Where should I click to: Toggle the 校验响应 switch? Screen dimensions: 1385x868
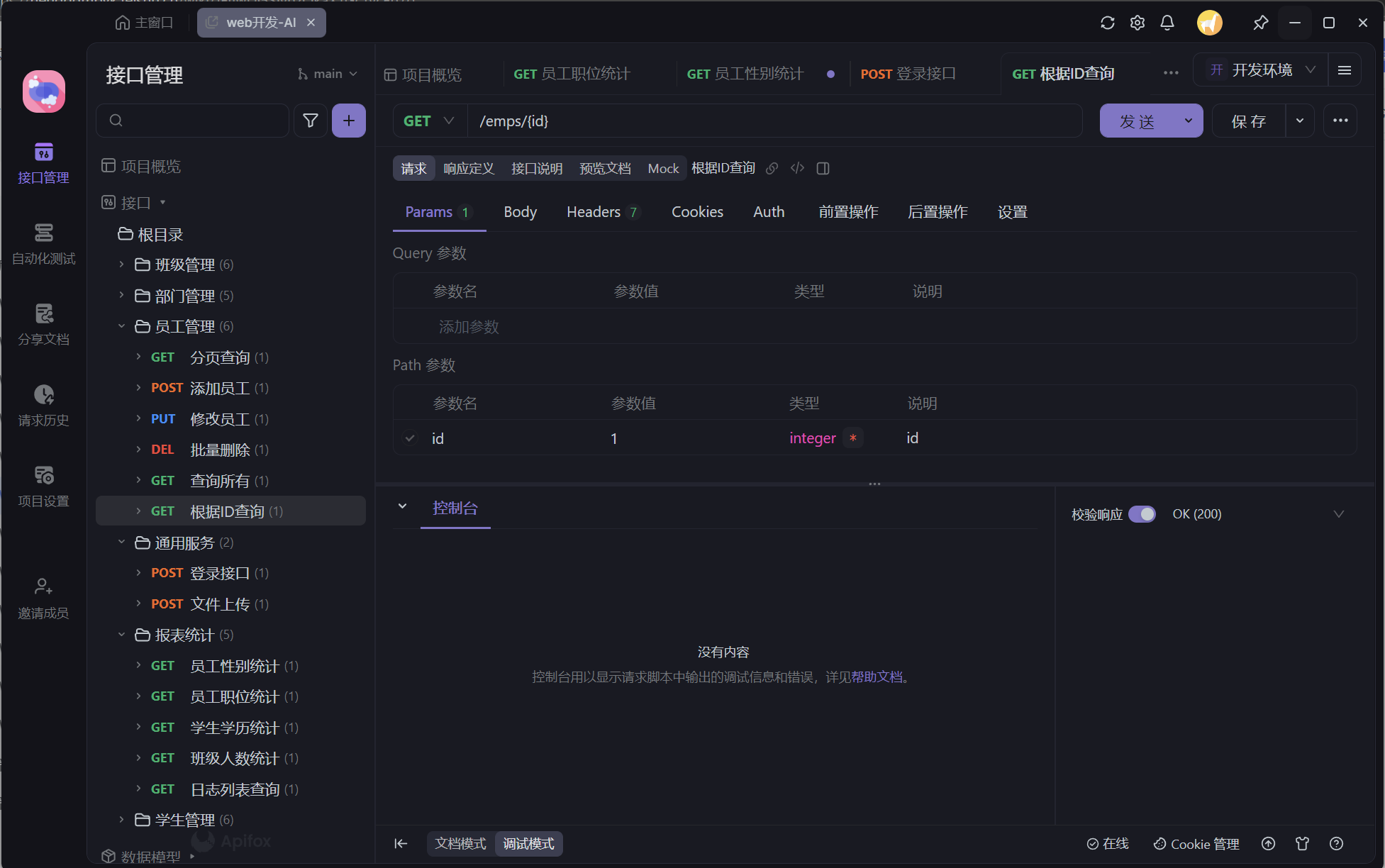pos(1142,514)
